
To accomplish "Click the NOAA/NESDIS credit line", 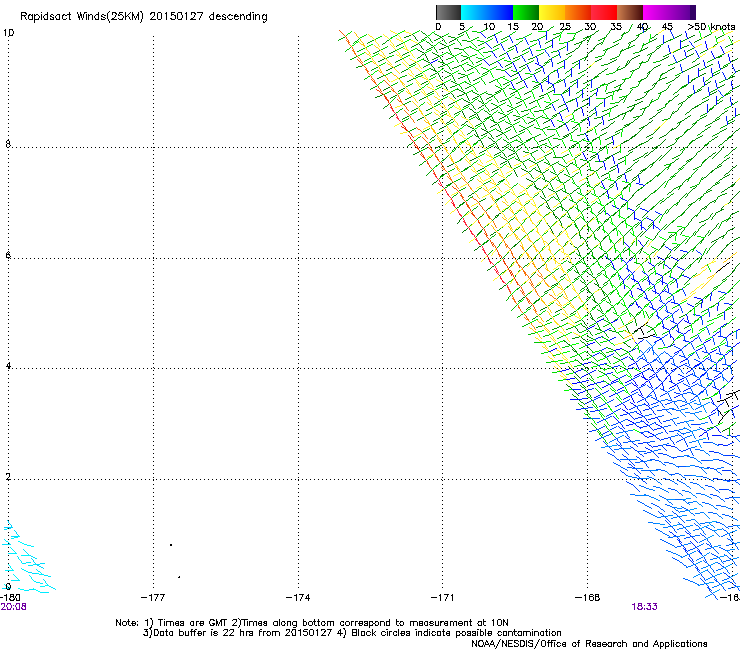I will (x=589, y=644).
